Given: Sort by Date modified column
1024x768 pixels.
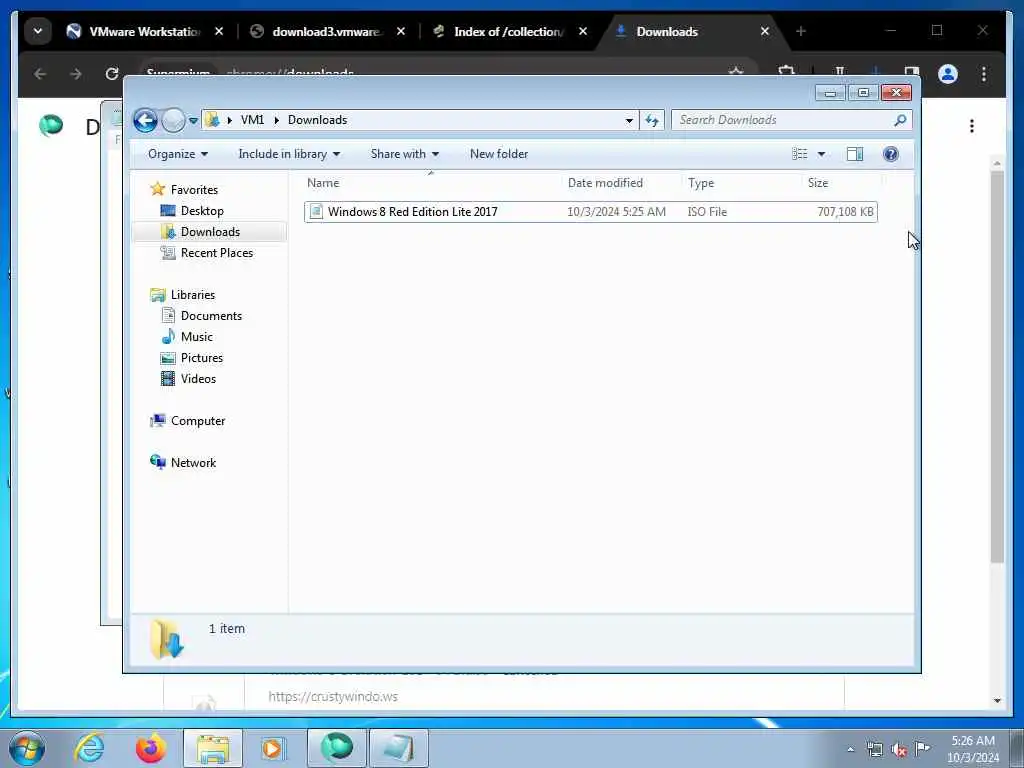Looking at the screenshot, I should [621, 183].
